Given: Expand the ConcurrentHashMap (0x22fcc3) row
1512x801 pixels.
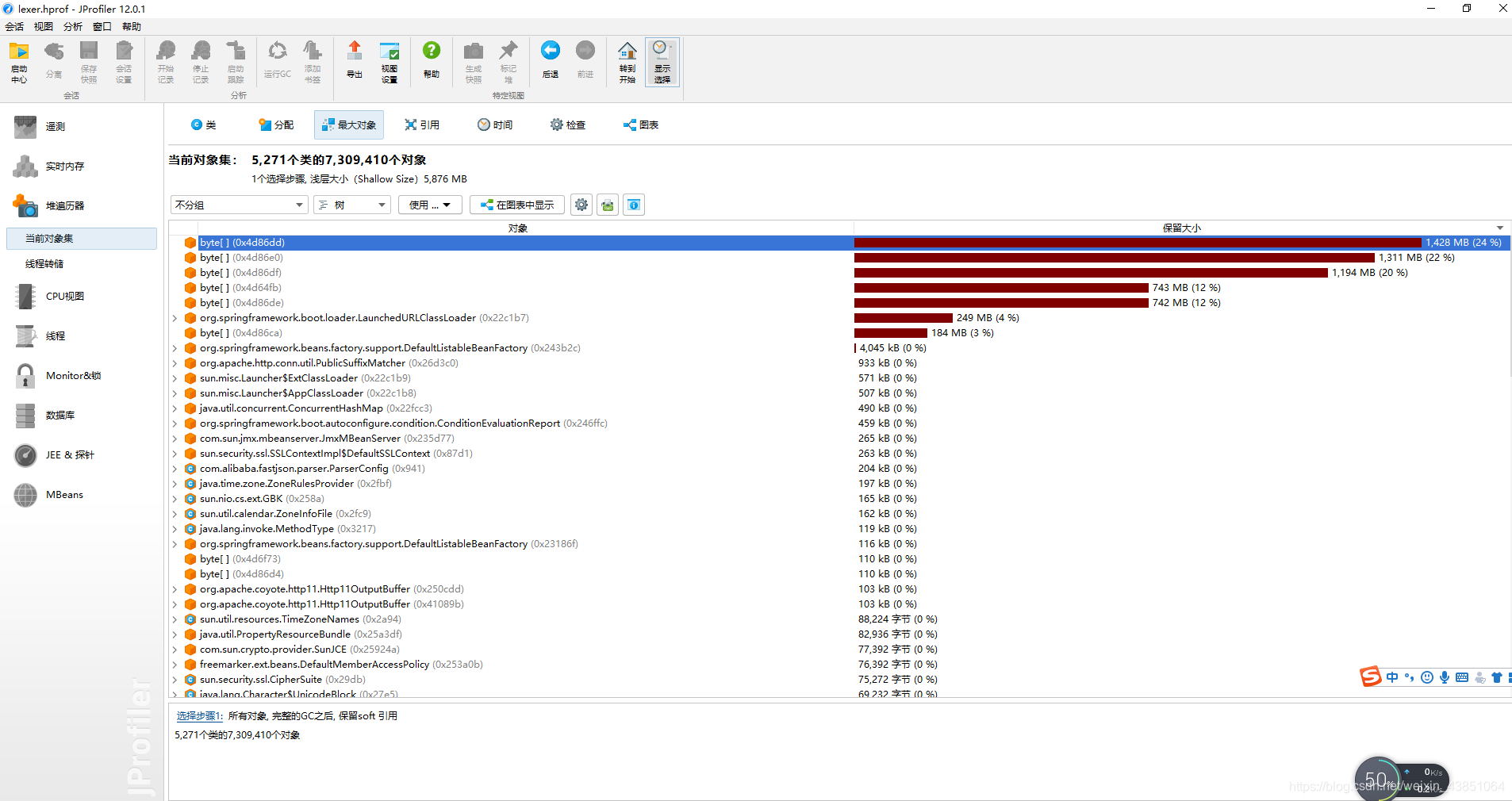Looking at the screenshot, I should [x=175, y=408].
